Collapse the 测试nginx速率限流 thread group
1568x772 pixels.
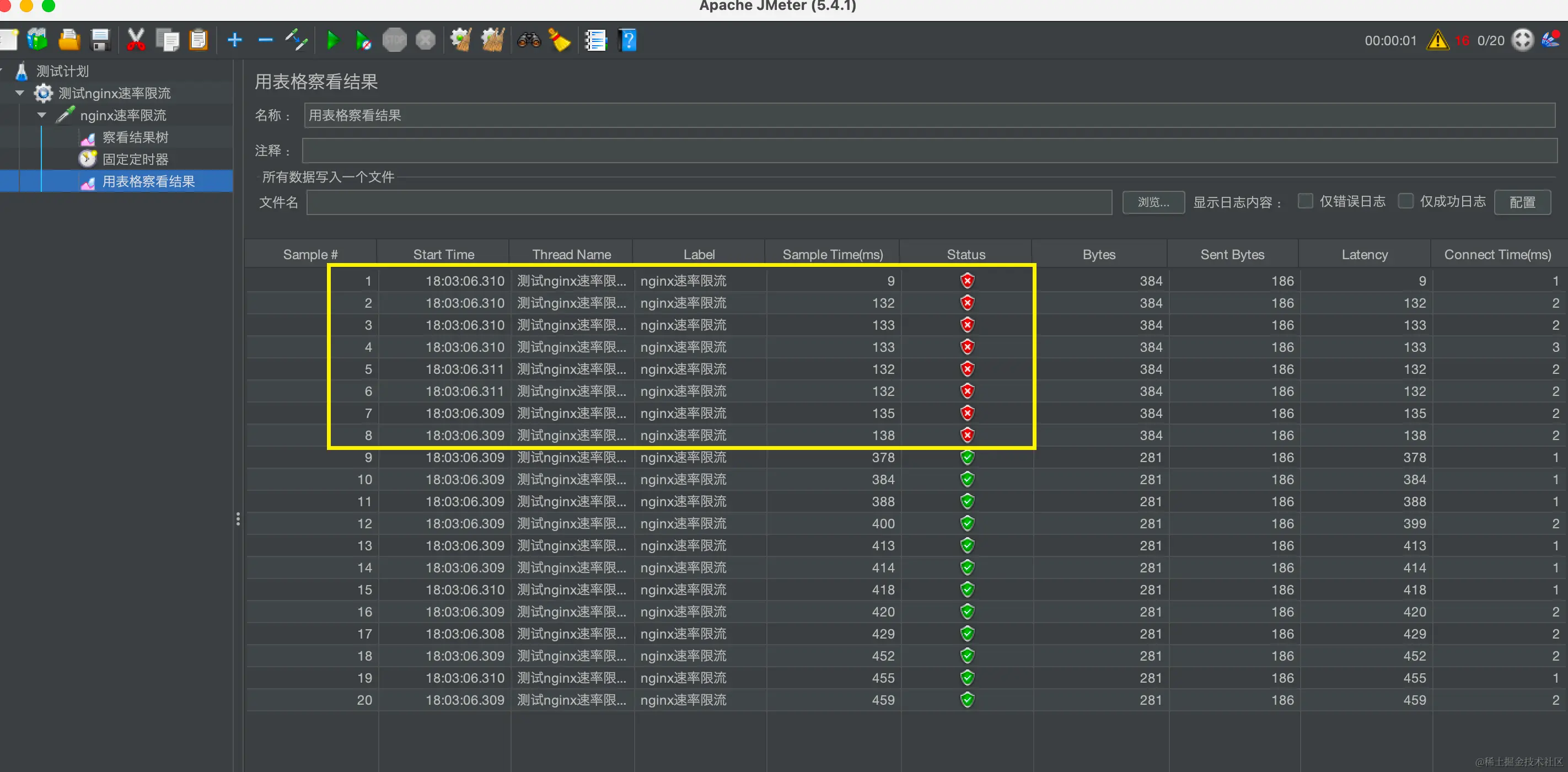pos(19,93)
